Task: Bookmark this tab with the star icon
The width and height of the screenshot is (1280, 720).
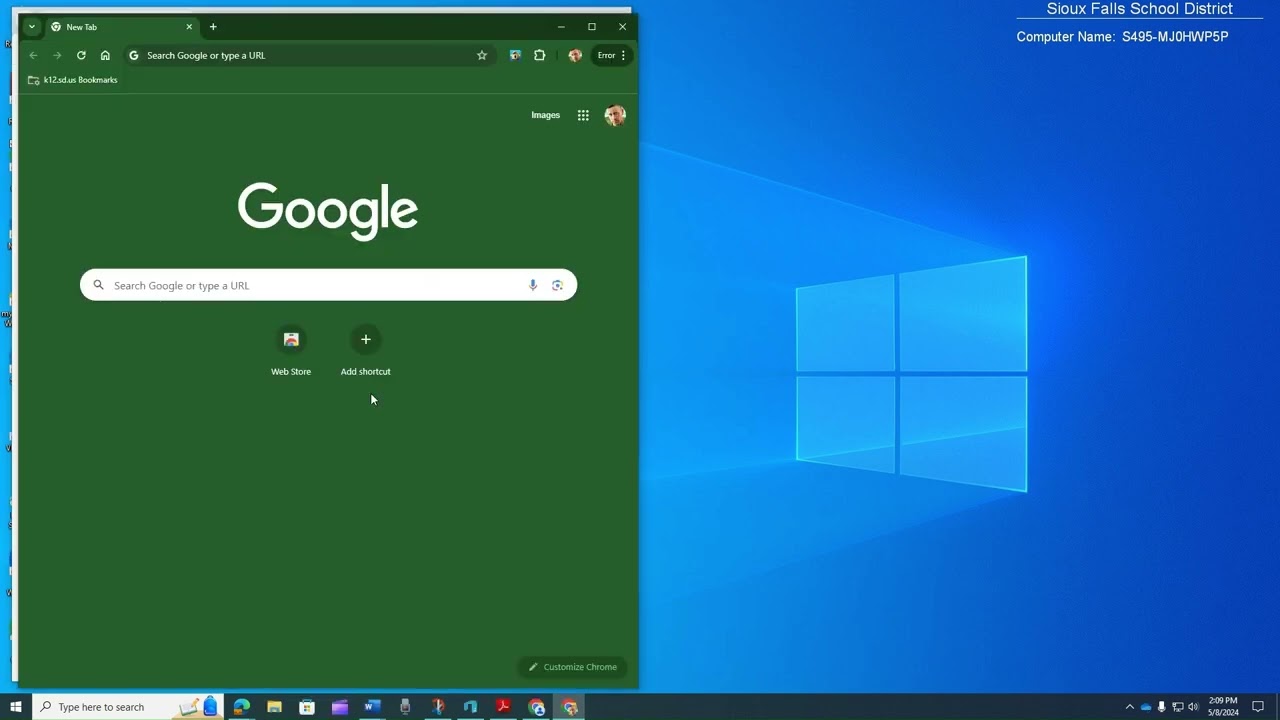Action: click(x=482, y=55)
